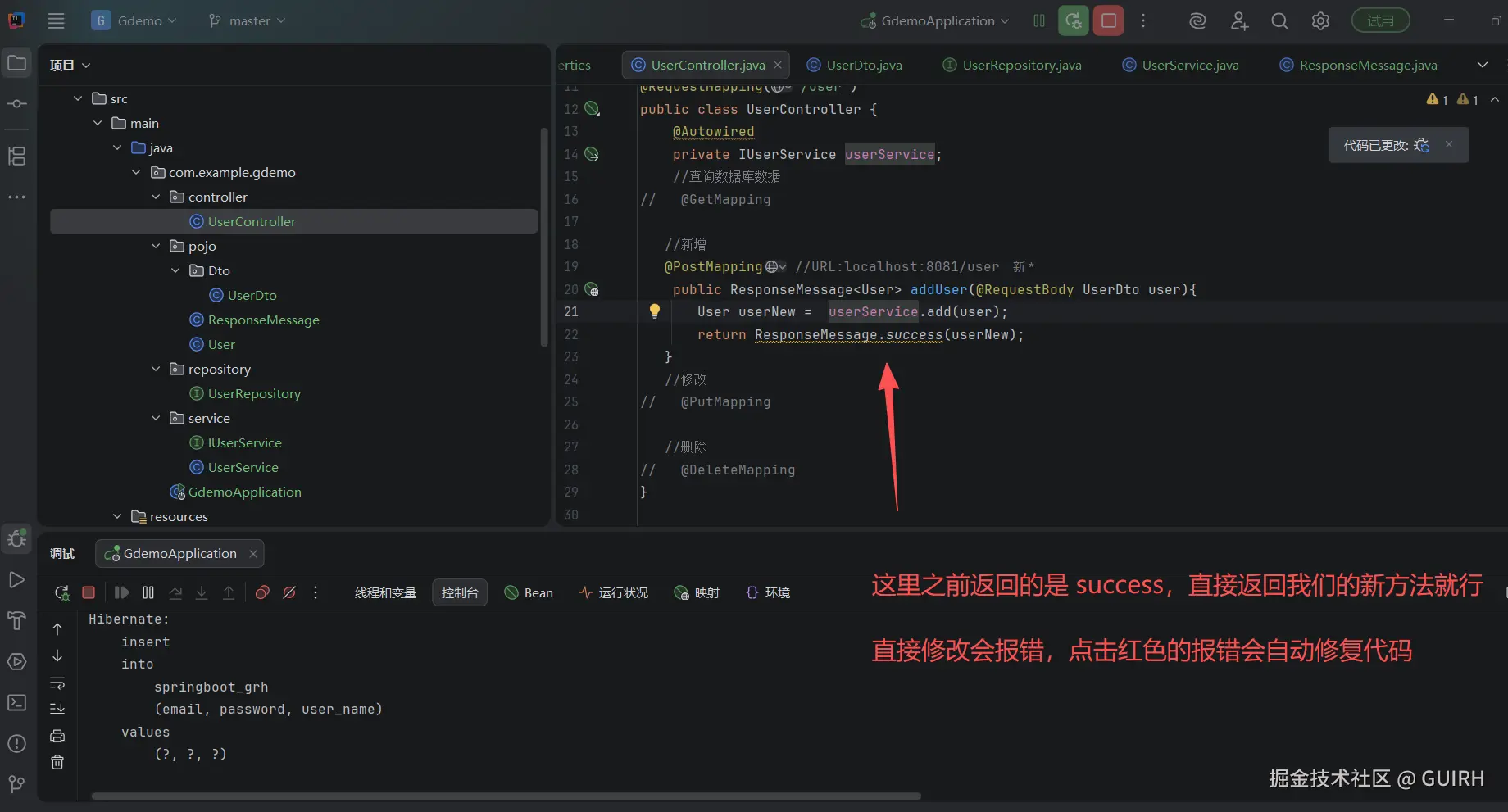The width and height of the screenshot is (1508, 812).
Task: Clear console with the trash icon
Action: tap(57, 762)
